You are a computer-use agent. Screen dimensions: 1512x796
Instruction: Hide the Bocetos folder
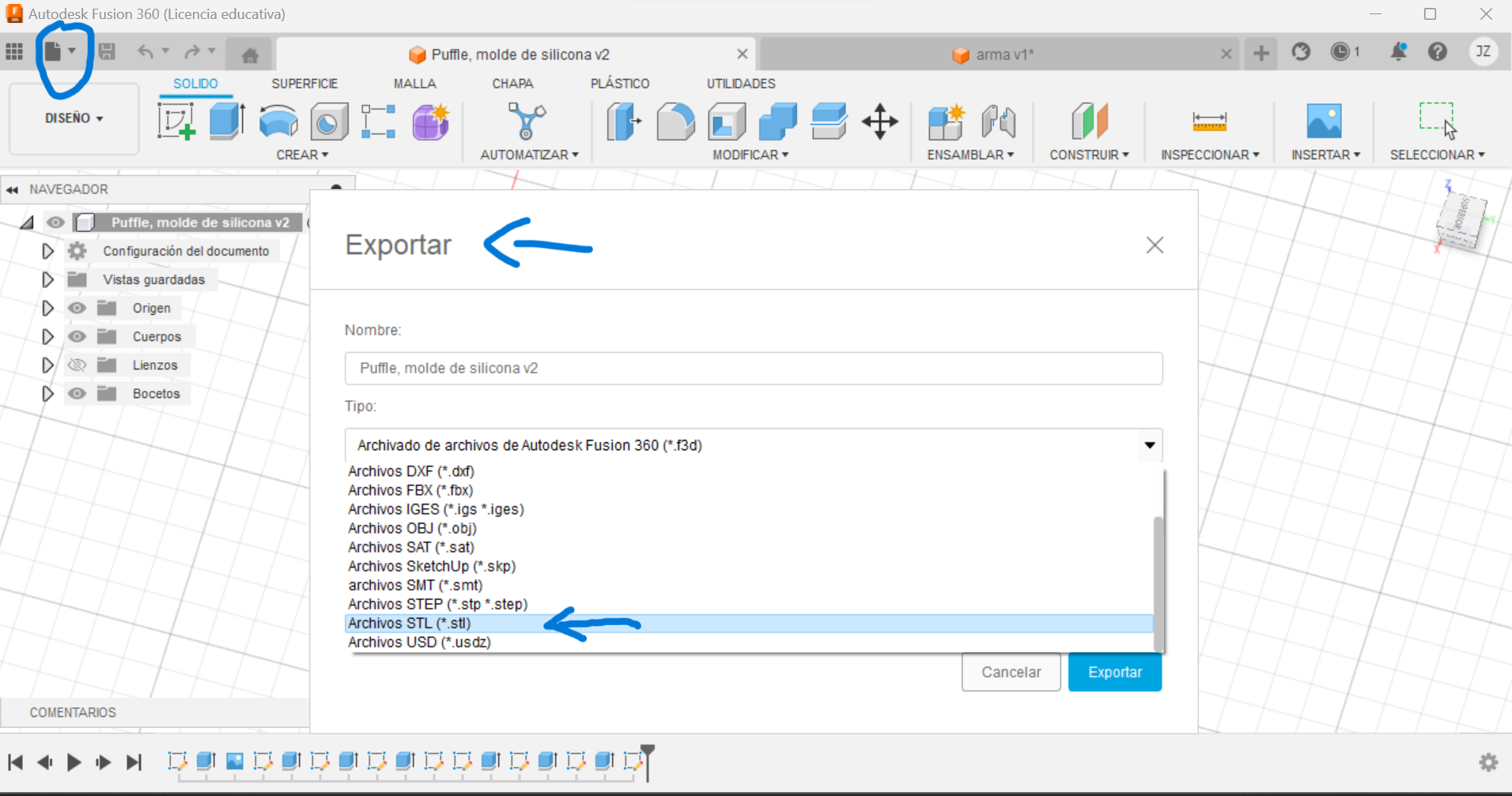coord(77,393)
